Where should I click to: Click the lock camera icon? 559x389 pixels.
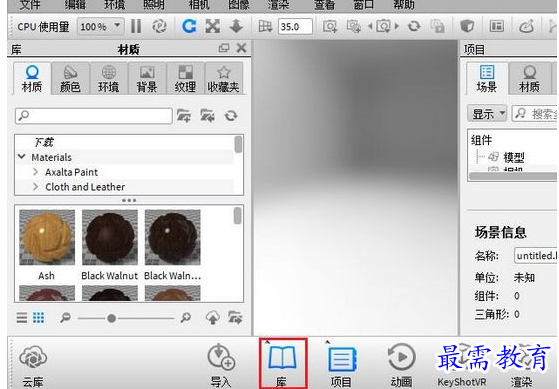(437, 26)
